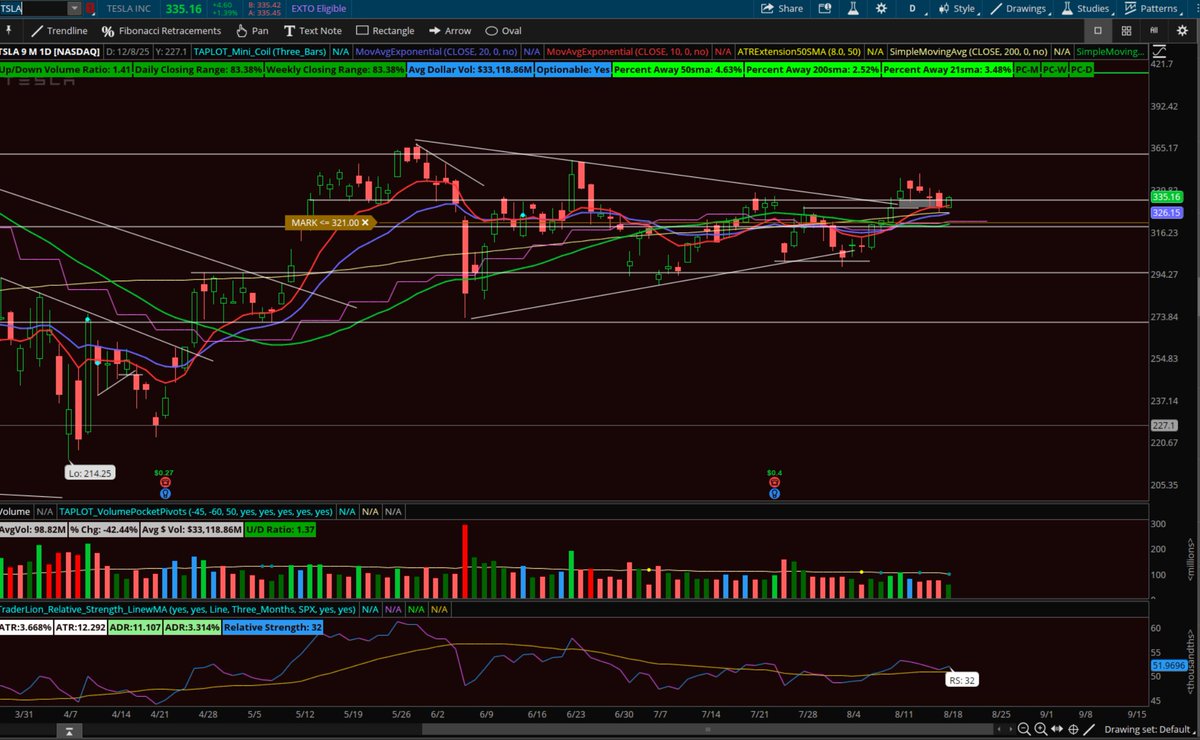Switch to single chart layout square icon
The width and height of the screenshot is (1200, 740).
coord(1097,31)
